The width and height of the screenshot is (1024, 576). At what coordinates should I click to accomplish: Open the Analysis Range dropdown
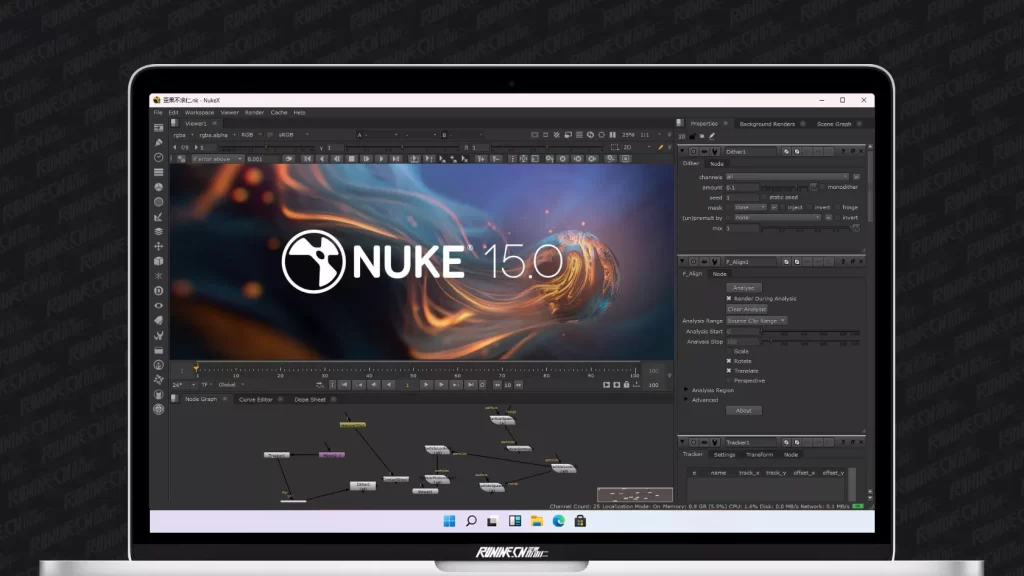(756, 320)
